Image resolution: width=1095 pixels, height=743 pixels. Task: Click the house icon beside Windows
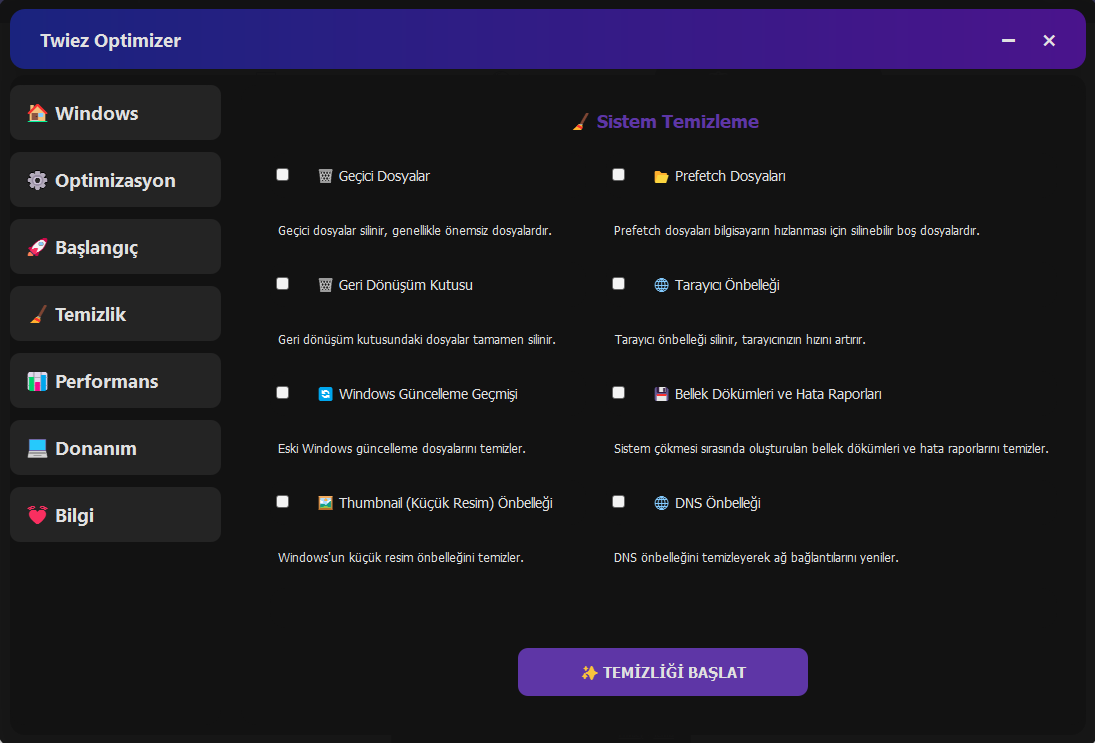pos(37,113)
